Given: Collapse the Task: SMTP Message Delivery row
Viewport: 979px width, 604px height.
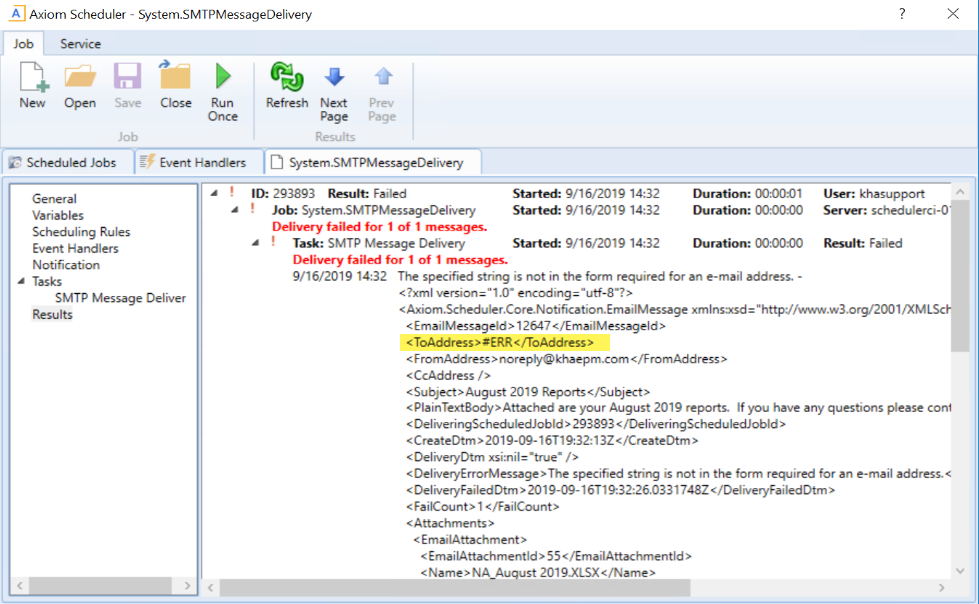Looking at the screenshot, I should click(255, 242).
